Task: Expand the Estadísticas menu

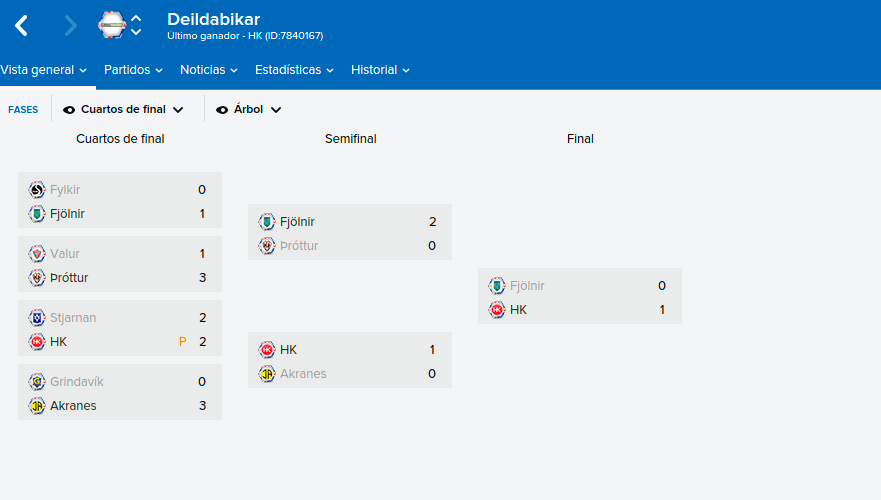Action: (294, 70)
